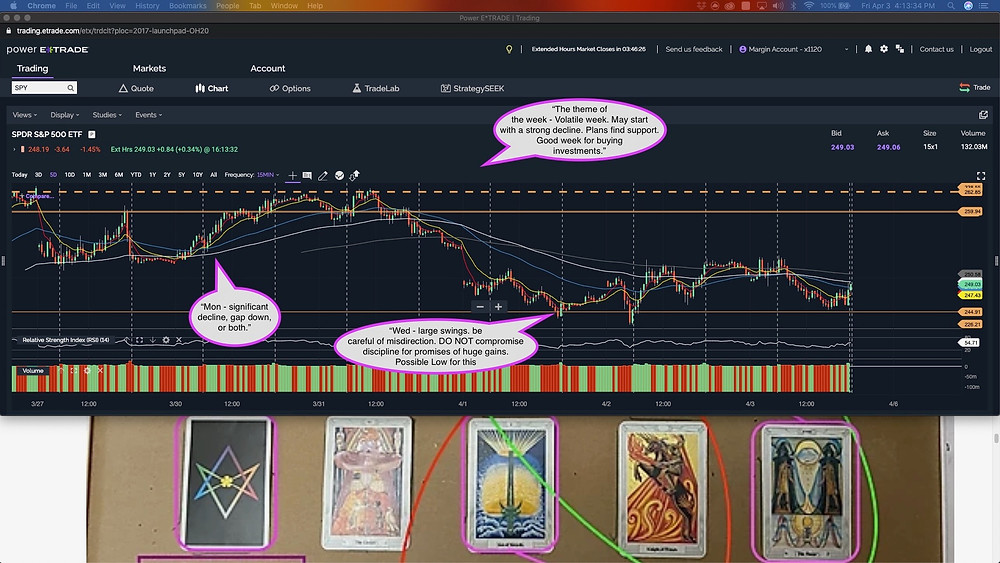This screenshot has width=1000, height=563.
Task: Switch to Options view
Action: (290, 89)
